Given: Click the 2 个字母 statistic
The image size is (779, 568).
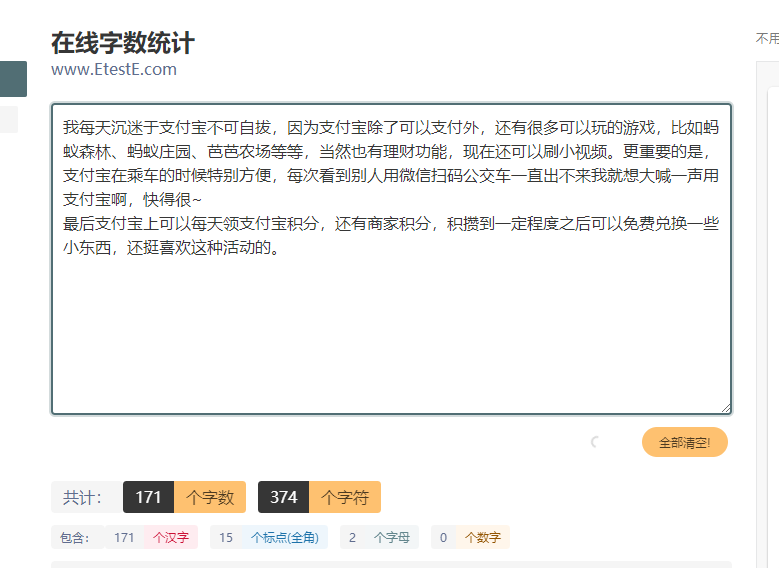Looking at the screenshot, I should tap(379, 537).
